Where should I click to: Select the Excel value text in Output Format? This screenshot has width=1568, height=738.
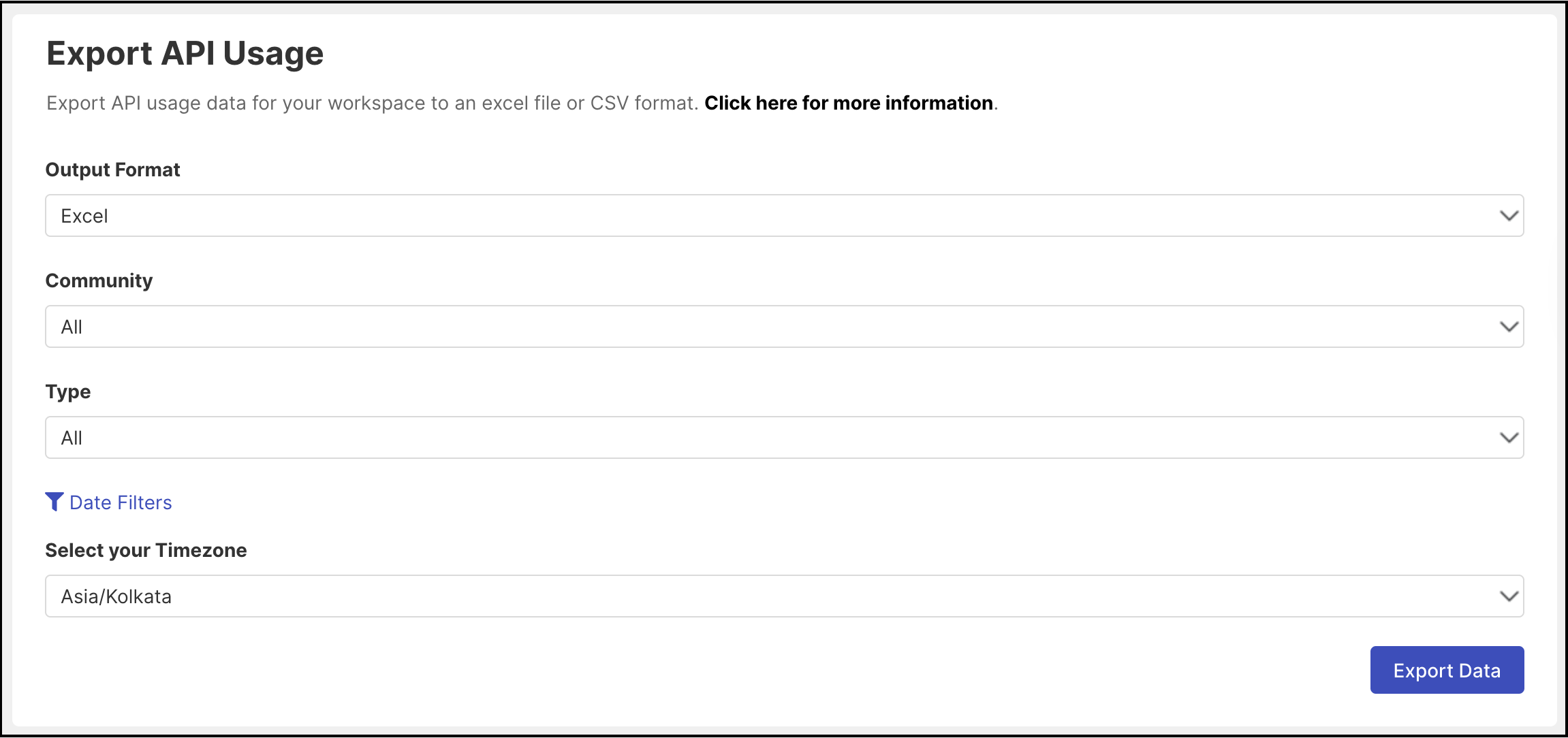pos(84,216)
